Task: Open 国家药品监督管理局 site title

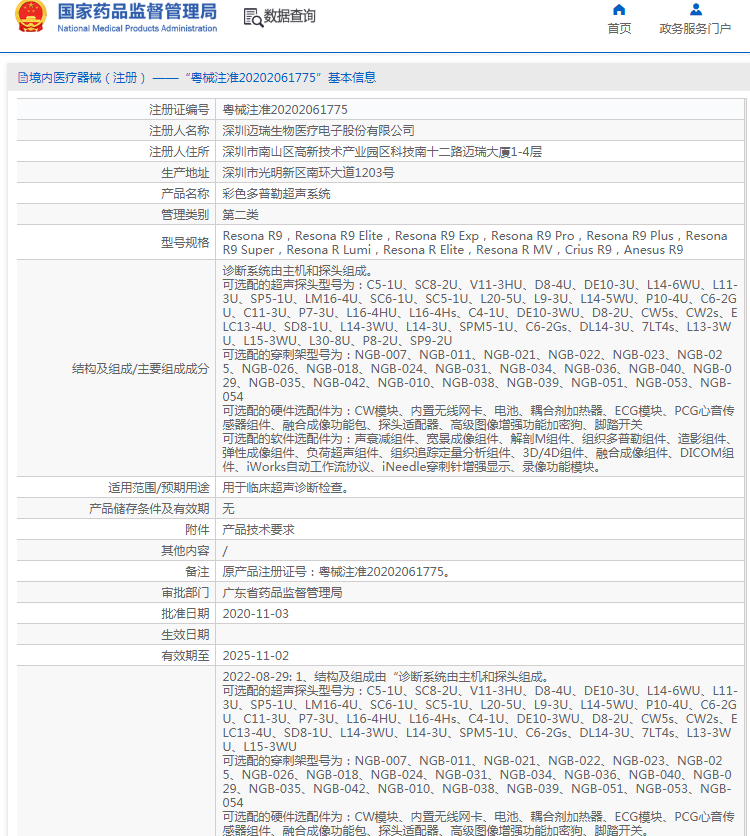Action: 137,11
